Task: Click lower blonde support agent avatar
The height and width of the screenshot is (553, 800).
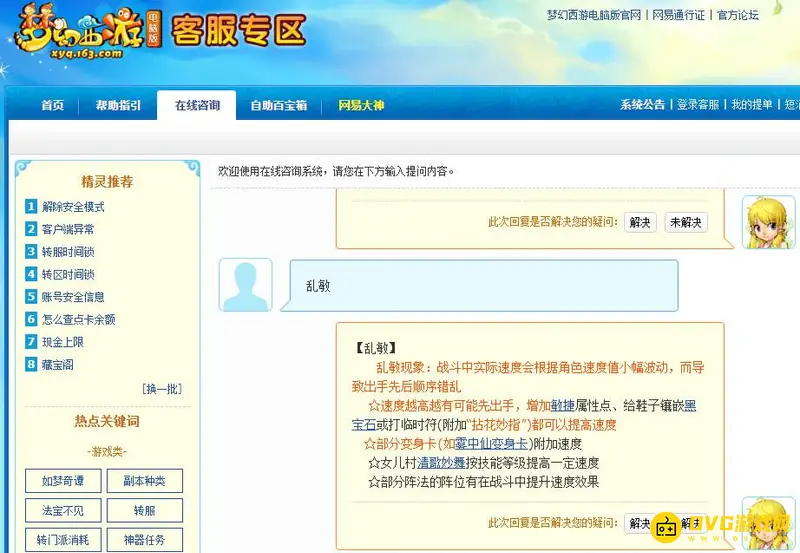Action: click(768, 523)
